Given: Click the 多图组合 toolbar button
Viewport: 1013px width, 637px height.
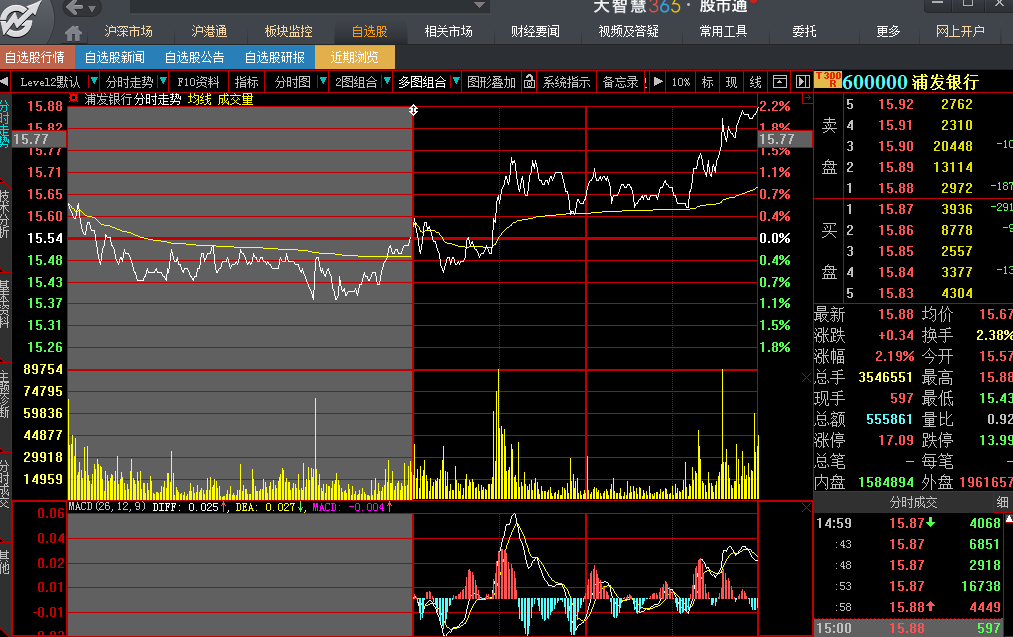Looking at the screenshot, I should click(422, 82).
